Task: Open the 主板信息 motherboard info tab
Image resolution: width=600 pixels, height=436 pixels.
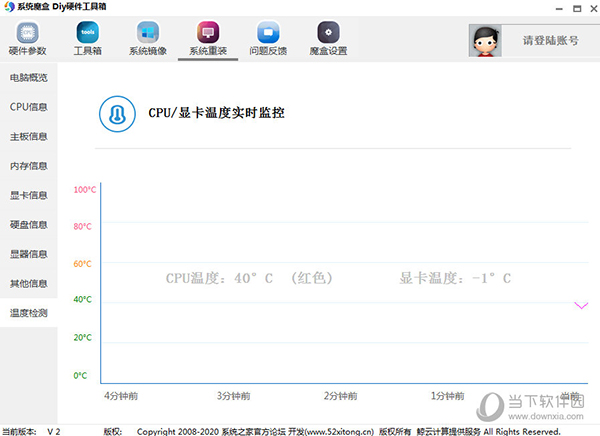Action: click(29, 137)
